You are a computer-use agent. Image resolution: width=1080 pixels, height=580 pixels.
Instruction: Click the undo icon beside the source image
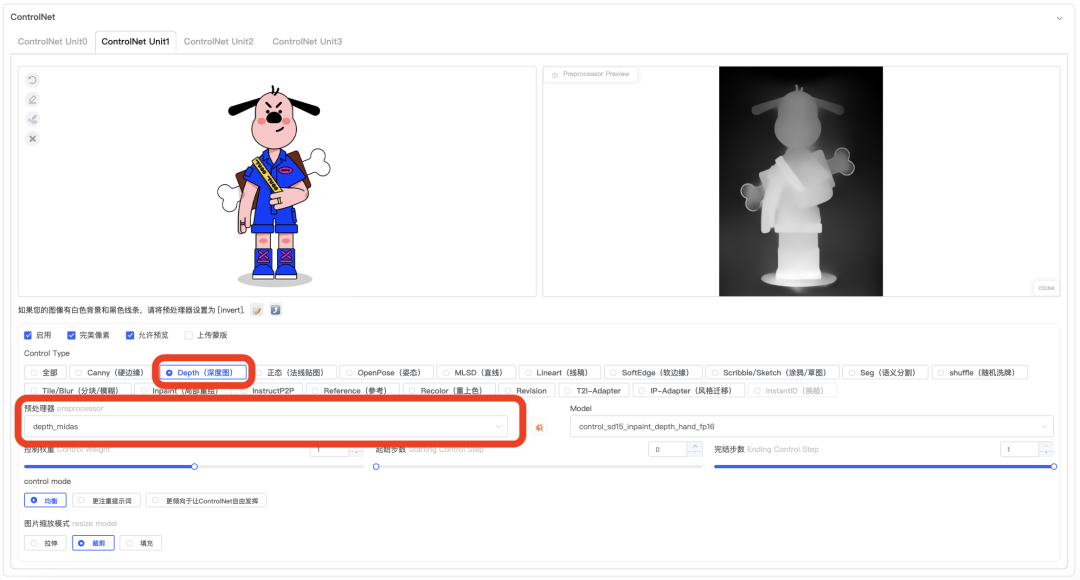click(32, 80)
